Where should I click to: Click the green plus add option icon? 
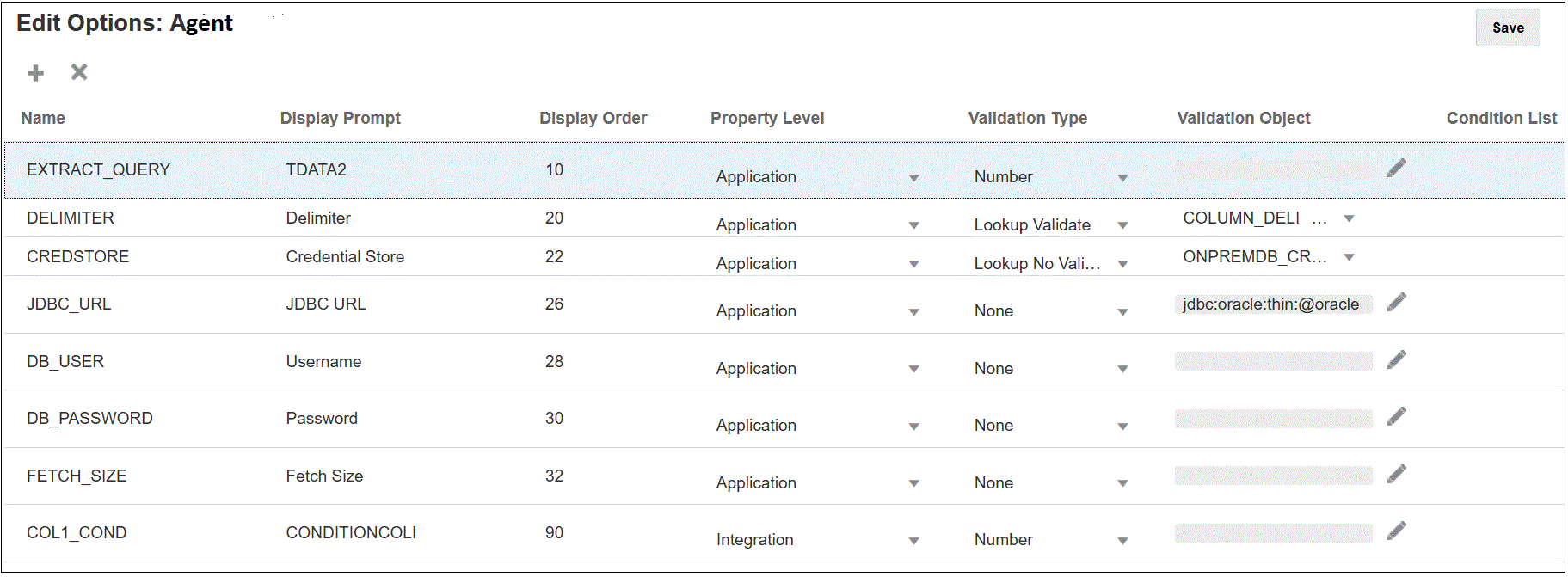(x=35, y=73)
